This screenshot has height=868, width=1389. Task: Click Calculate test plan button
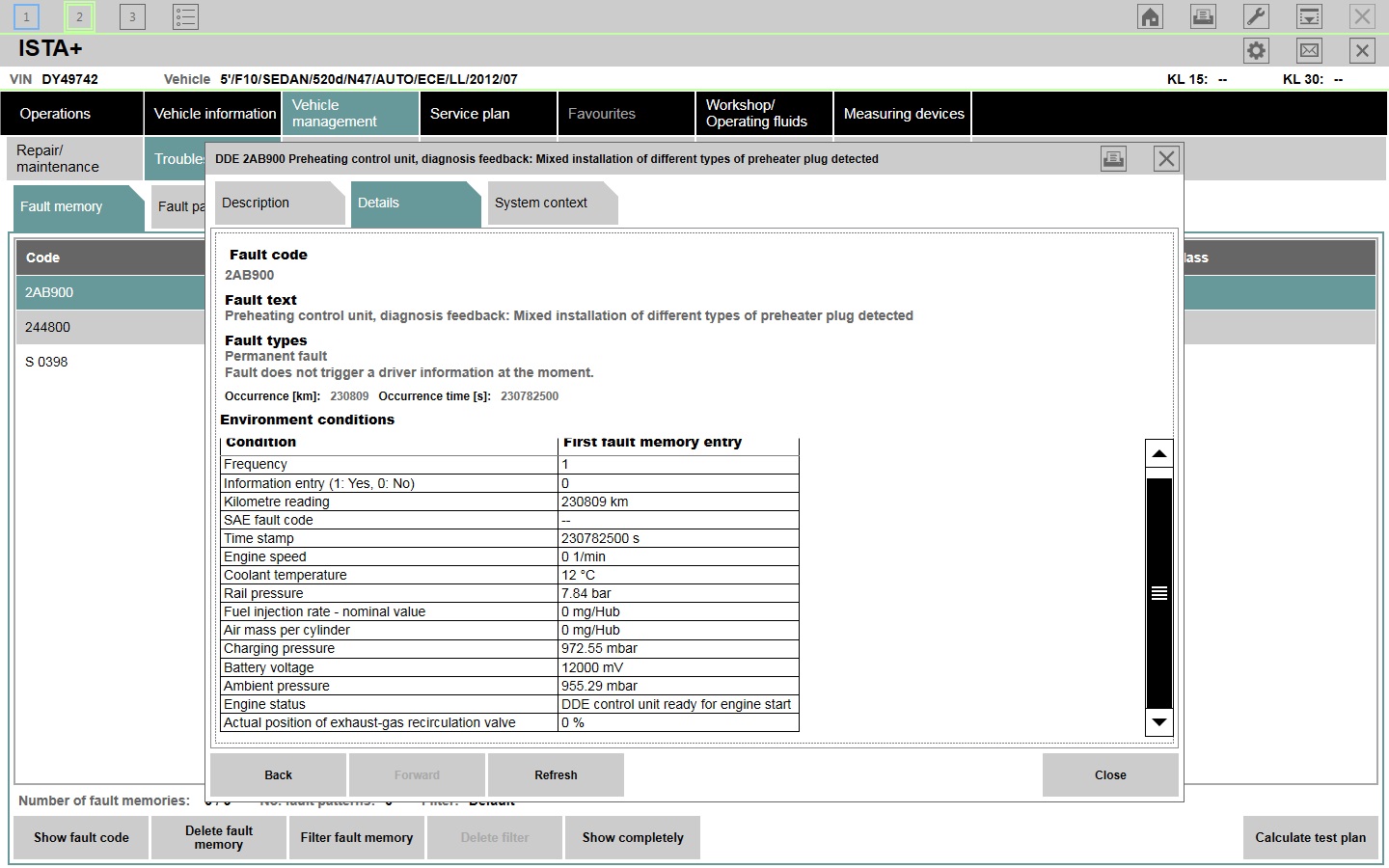point(1310,838)
